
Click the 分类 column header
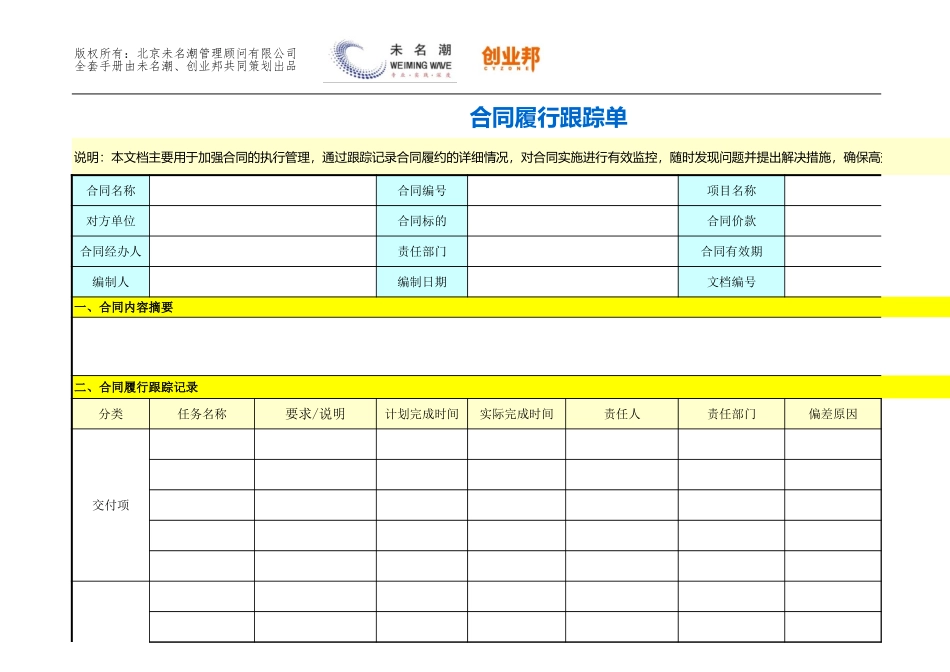click(110, 412)
